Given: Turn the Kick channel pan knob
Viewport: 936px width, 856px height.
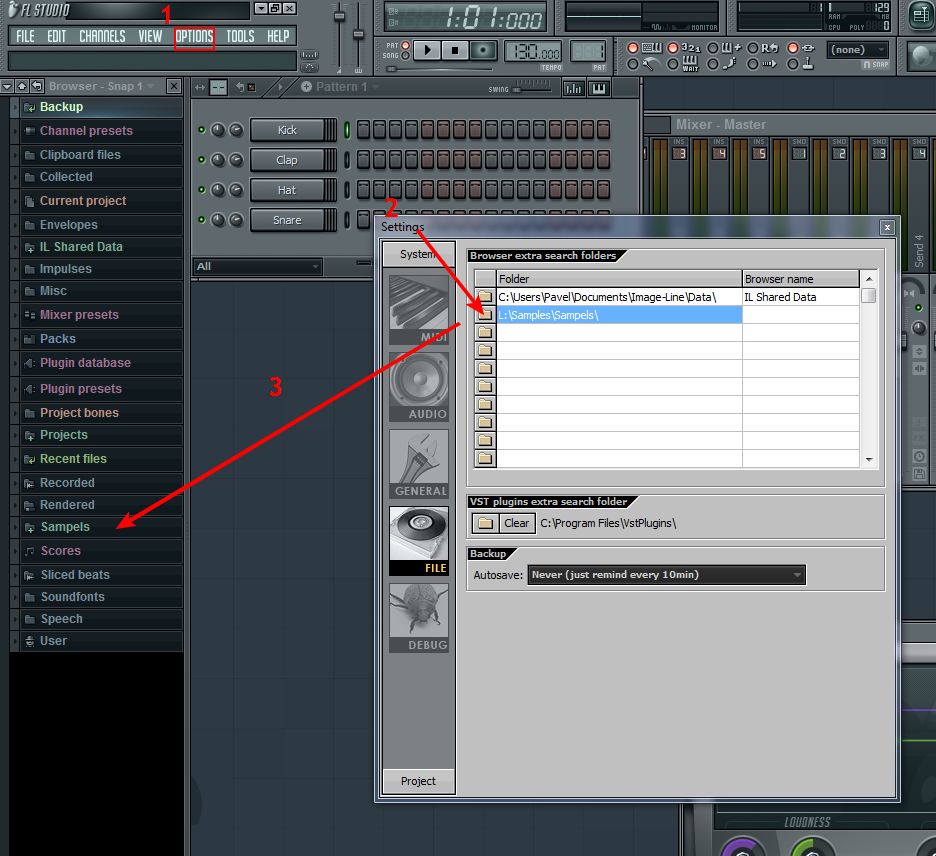Looking at the screenshot, I should point(218,130).
